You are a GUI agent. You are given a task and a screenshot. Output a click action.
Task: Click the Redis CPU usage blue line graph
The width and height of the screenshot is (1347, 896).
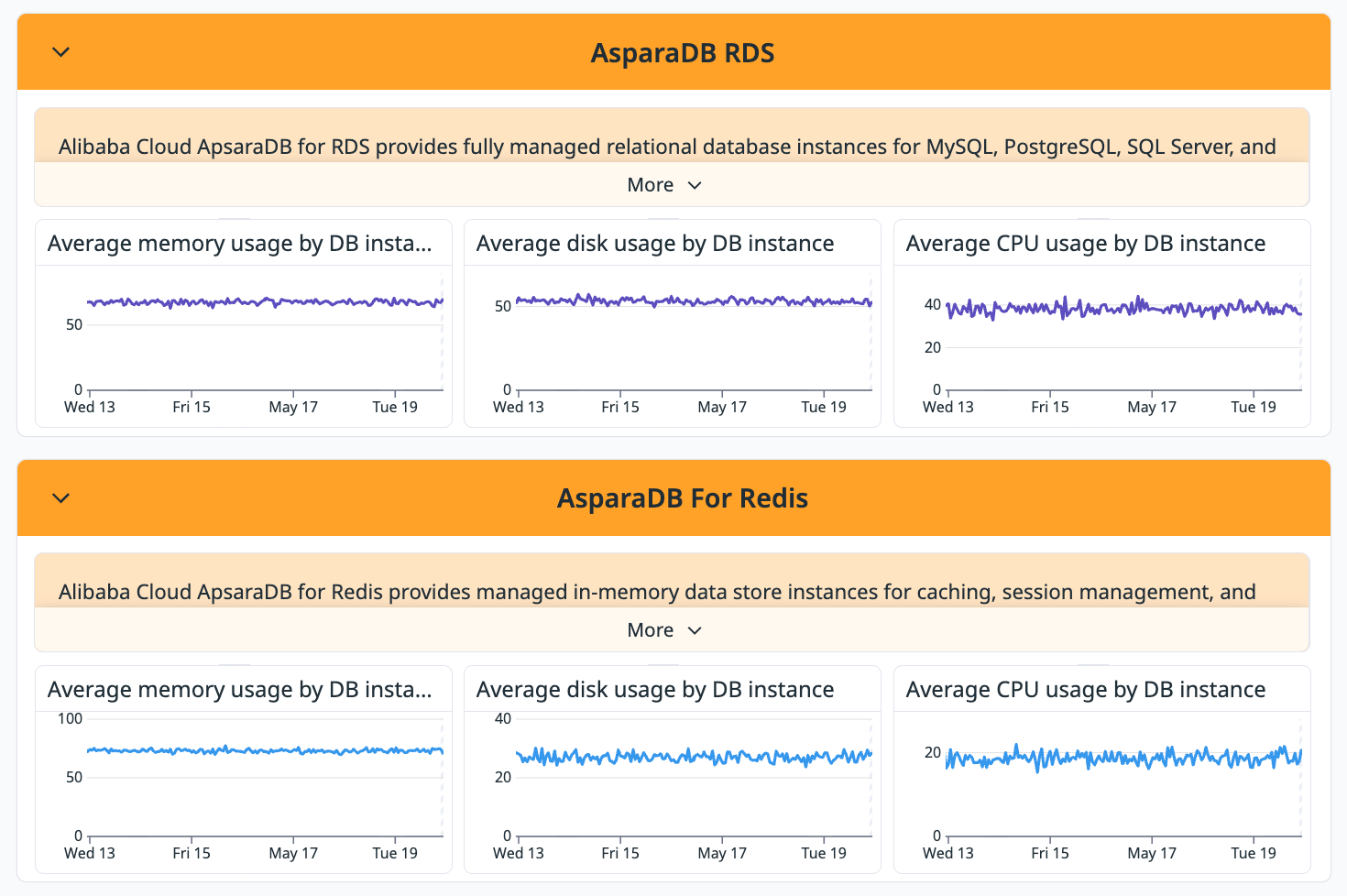[1123, 758]
